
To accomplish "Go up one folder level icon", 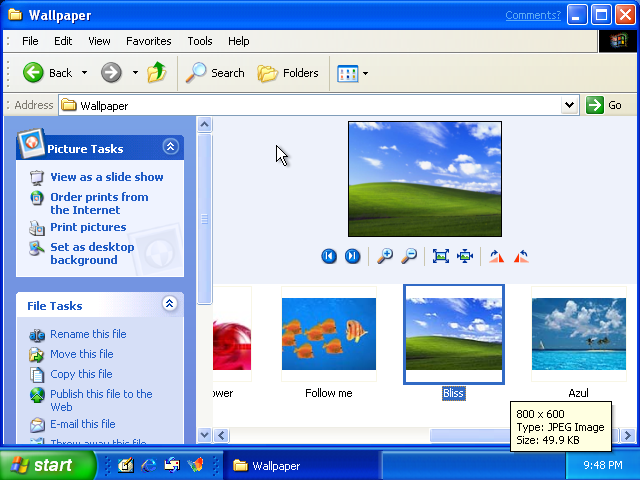I will click(x=157, y=73).
